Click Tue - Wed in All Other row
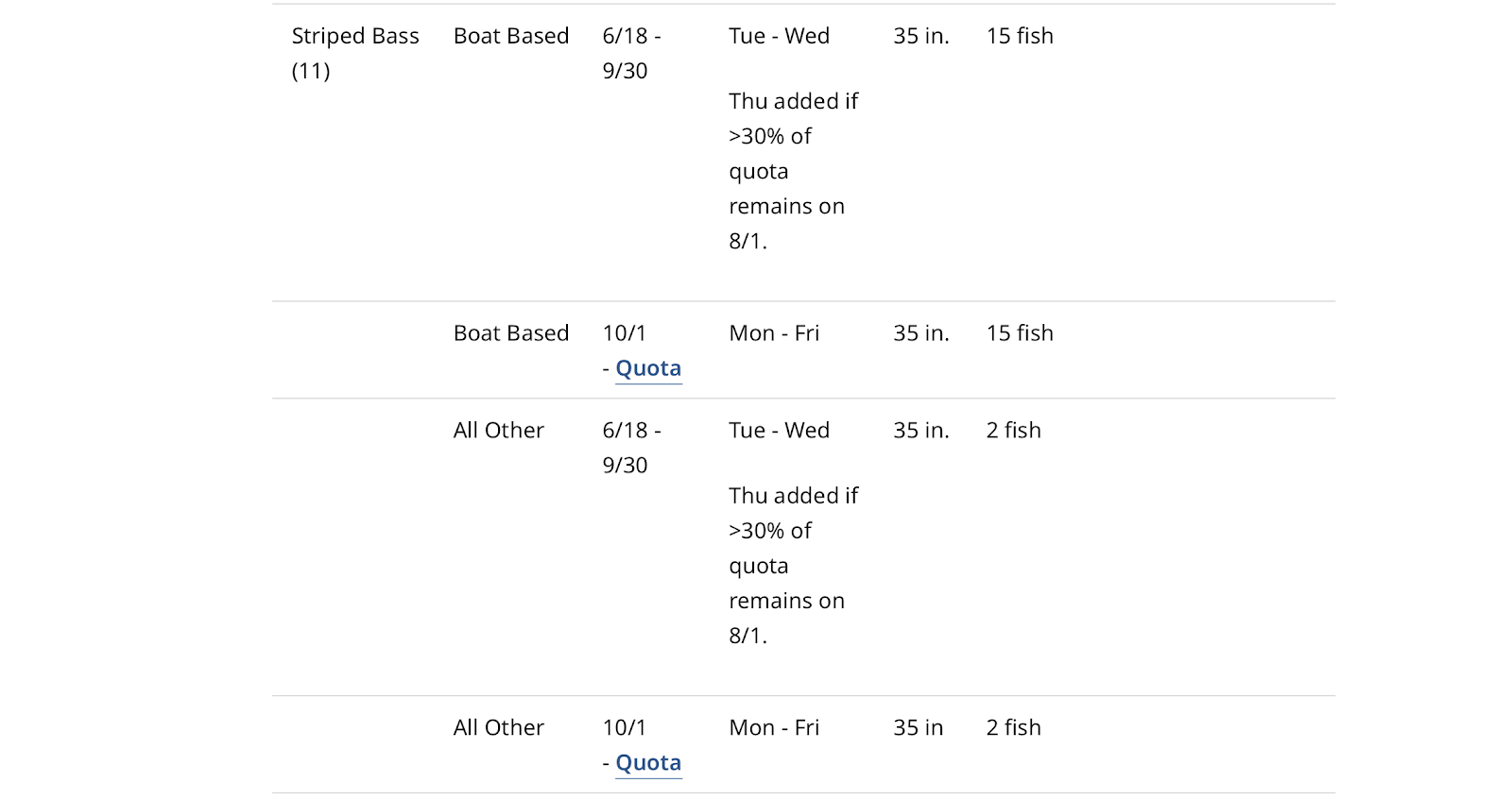Image resolution: width=1512 pixels, height=800 pixels. (780, 431)
